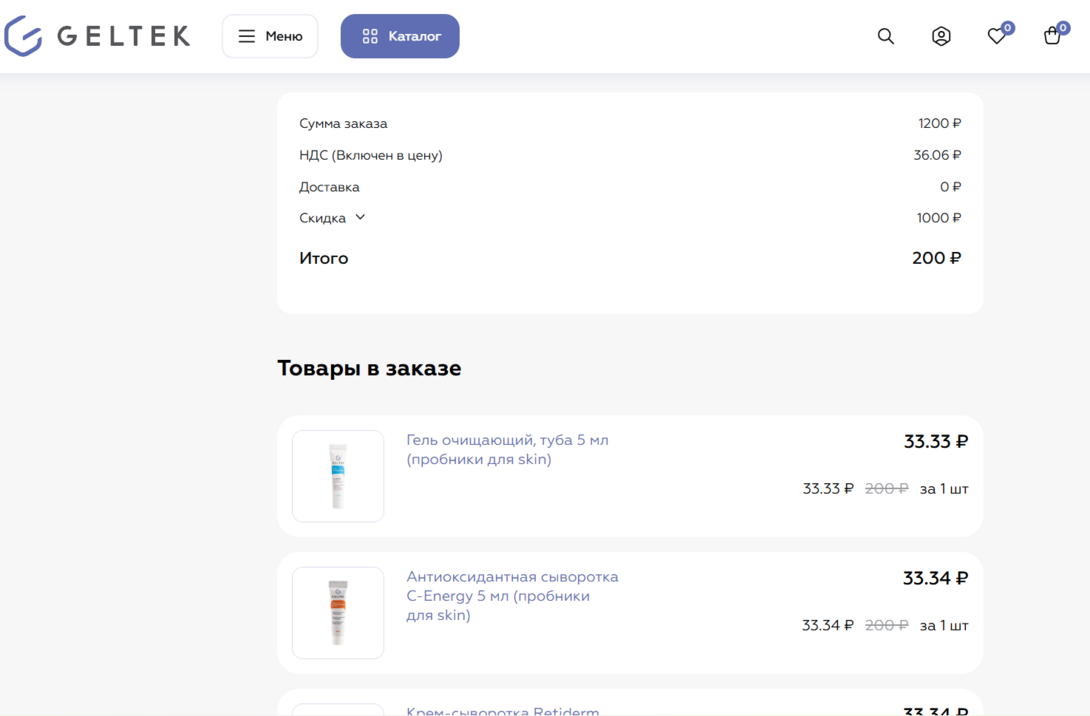
Task: Click the Гель очищающий product thumbnail
Action: (x=338, y=476)
